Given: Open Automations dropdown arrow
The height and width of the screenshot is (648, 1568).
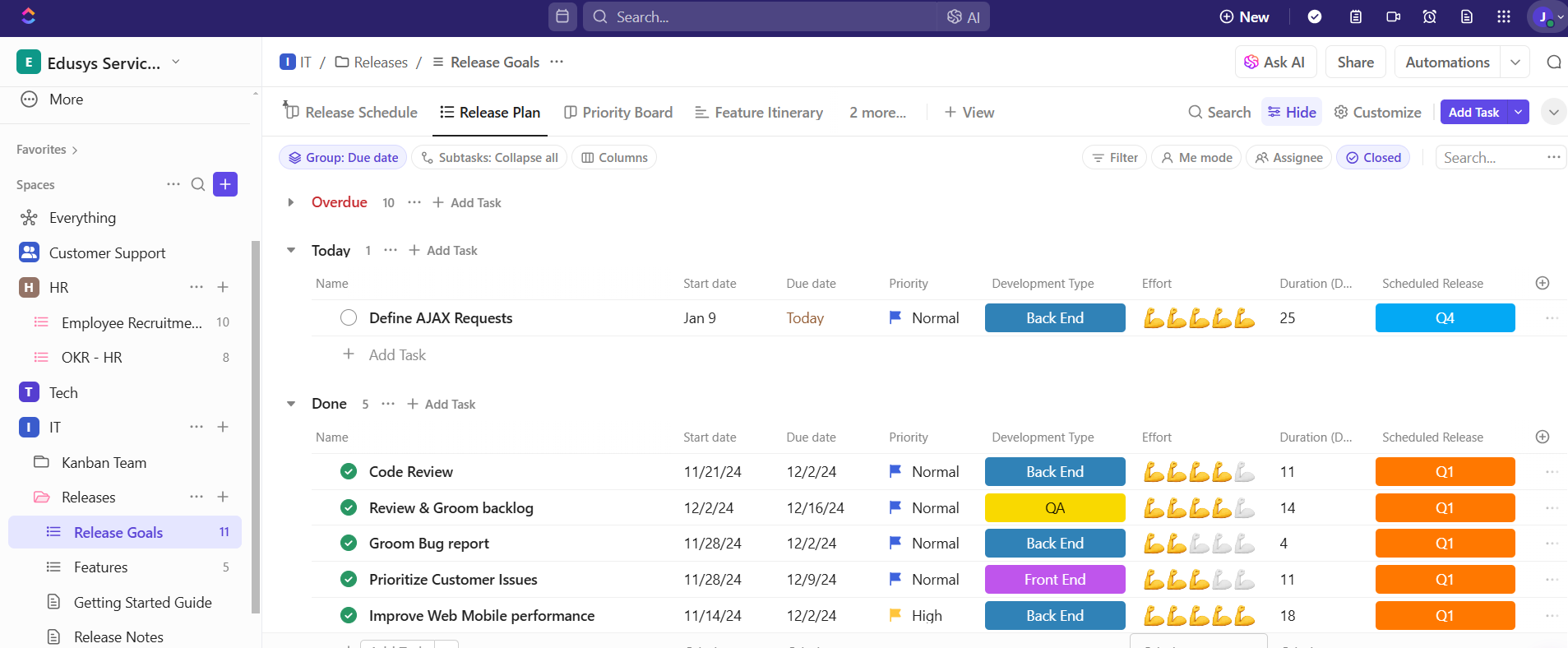Looking at the screenshot, I should [1515, 62].
